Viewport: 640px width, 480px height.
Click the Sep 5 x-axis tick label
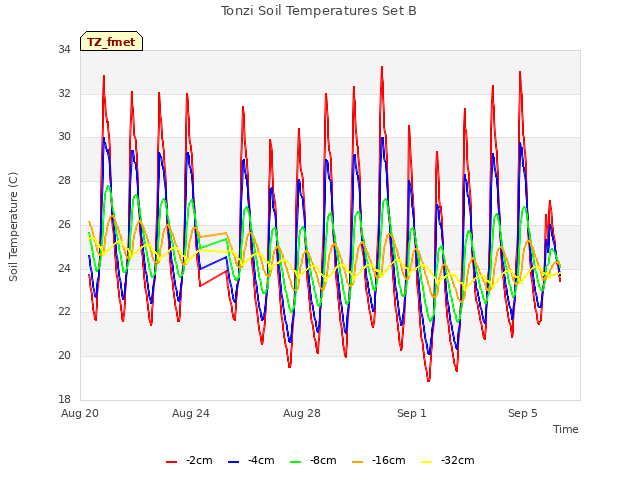click(523, 413)
